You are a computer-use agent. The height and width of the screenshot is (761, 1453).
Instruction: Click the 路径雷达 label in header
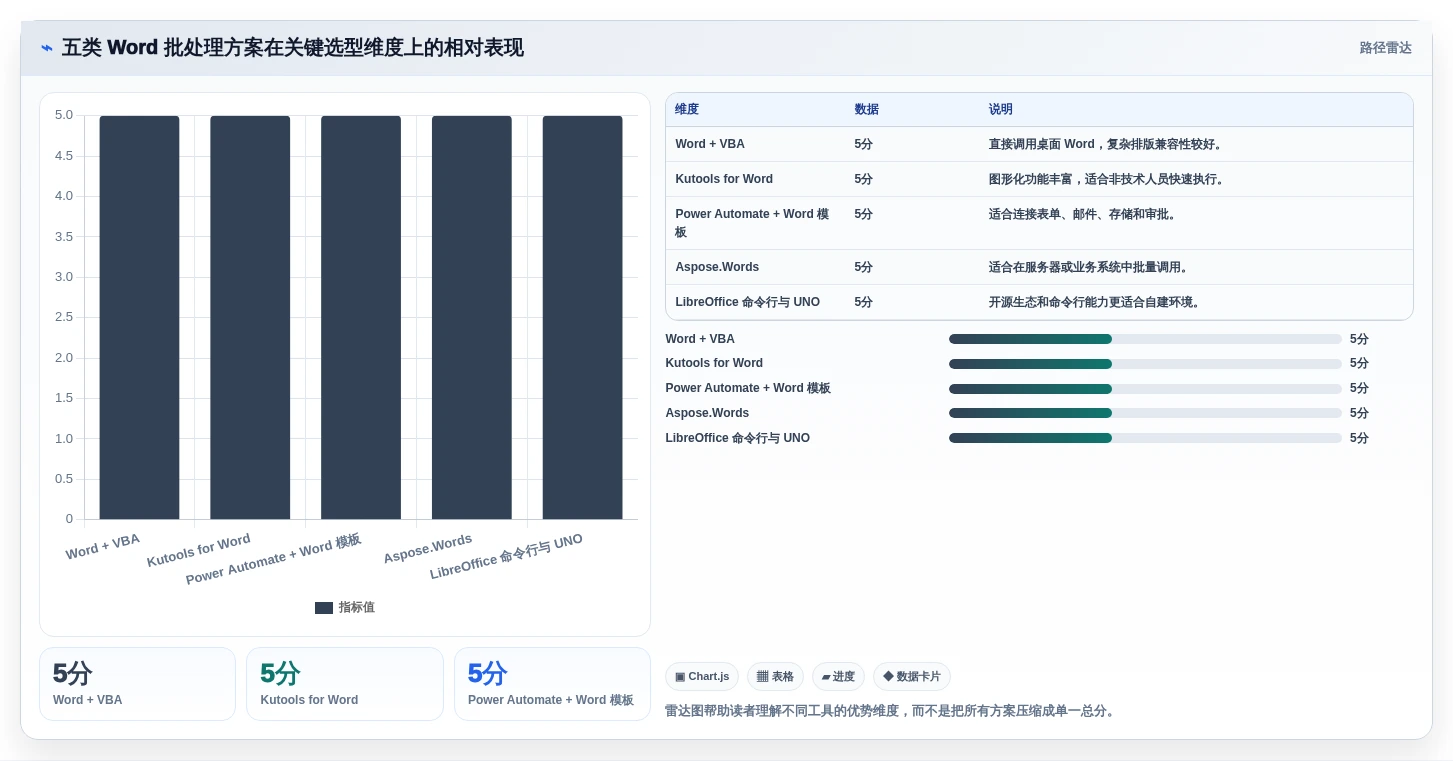pyautogui.click(x=1385, y=48)
